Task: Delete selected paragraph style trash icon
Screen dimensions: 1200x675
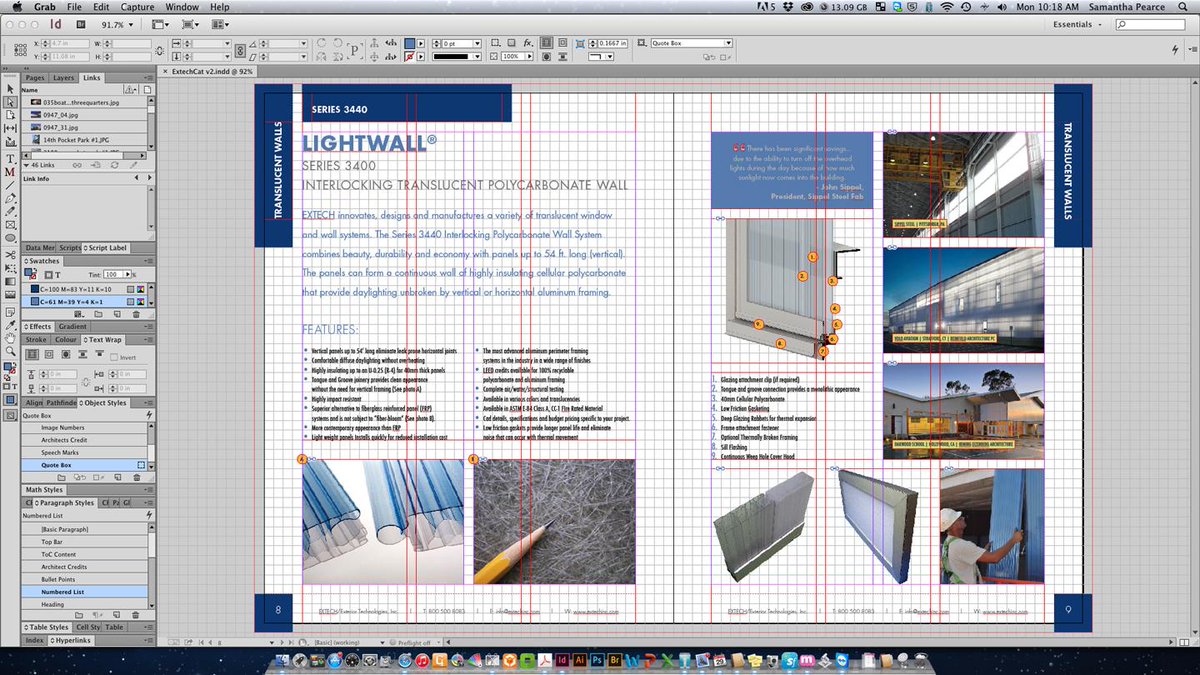Action: pos(137,616)
